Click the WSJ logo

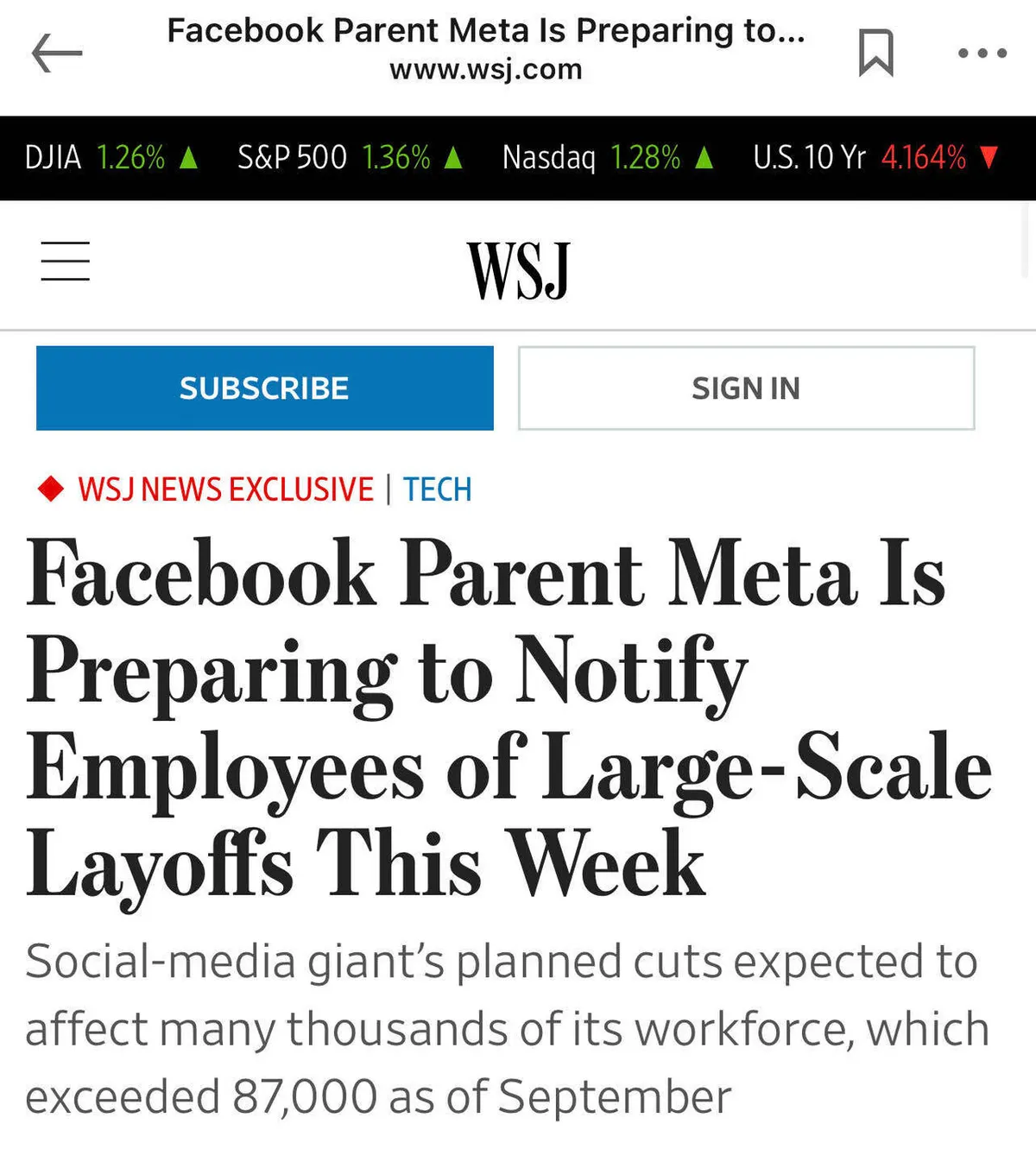tap(518, 270)
